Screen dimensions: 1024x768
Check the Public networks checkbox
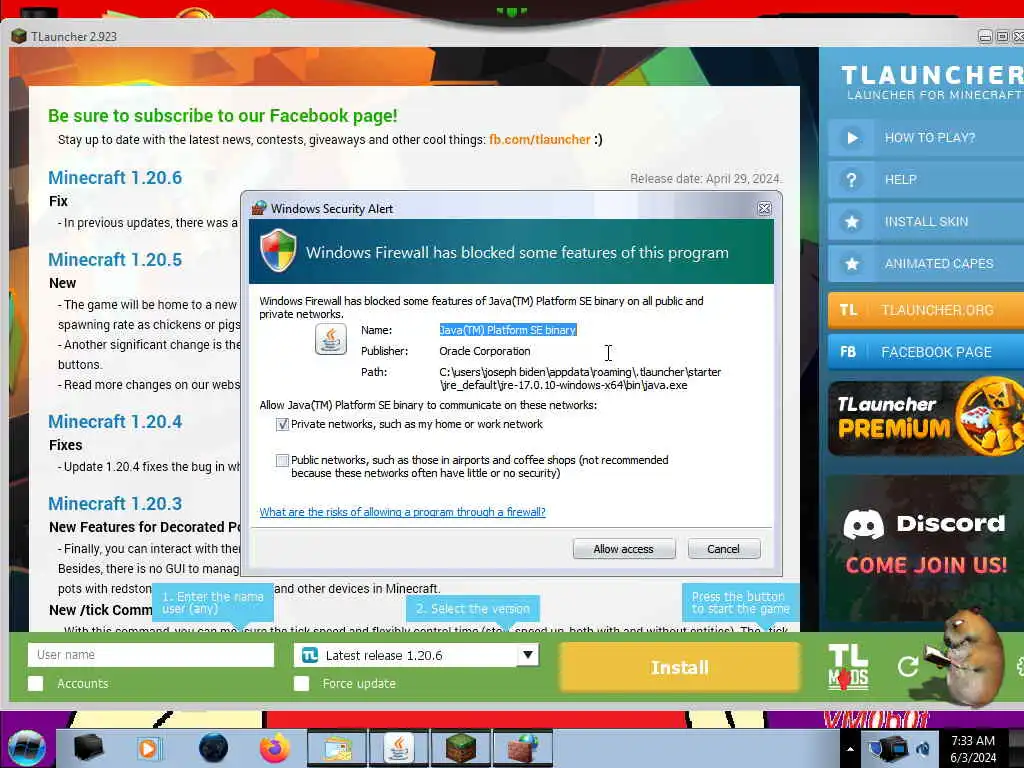(x=282, y=460)
